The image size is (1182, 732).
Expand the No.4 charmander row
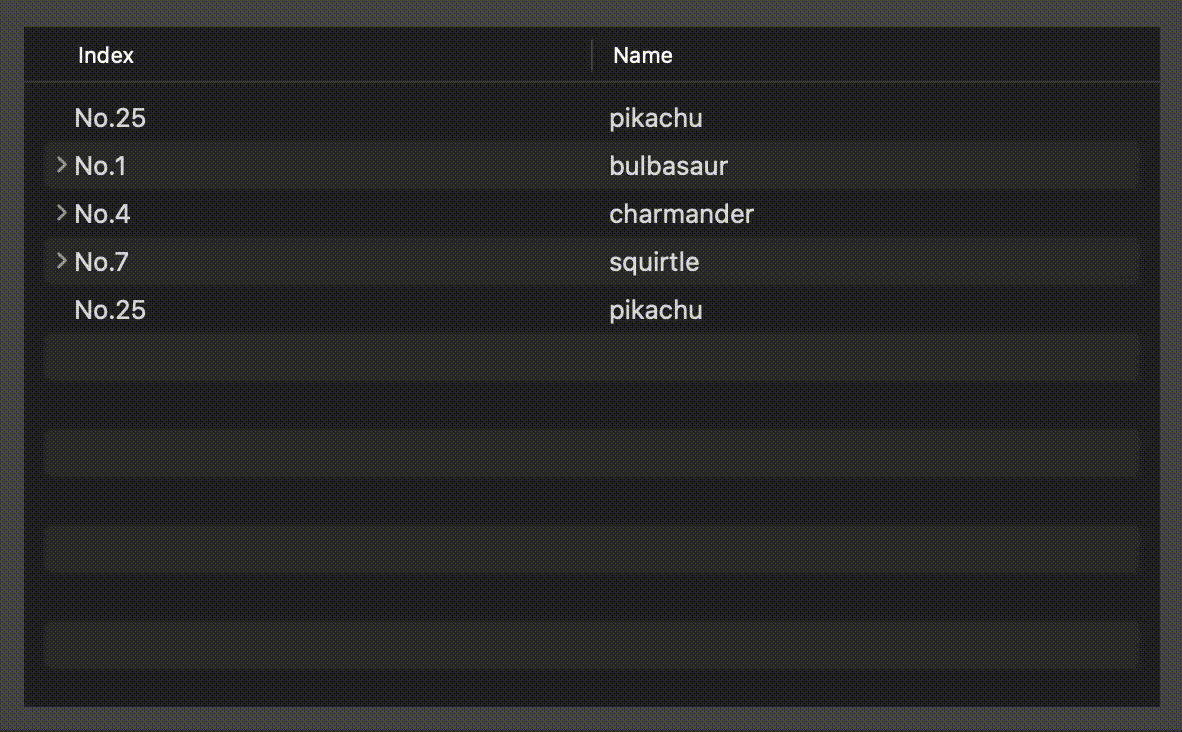coord(61,214)
